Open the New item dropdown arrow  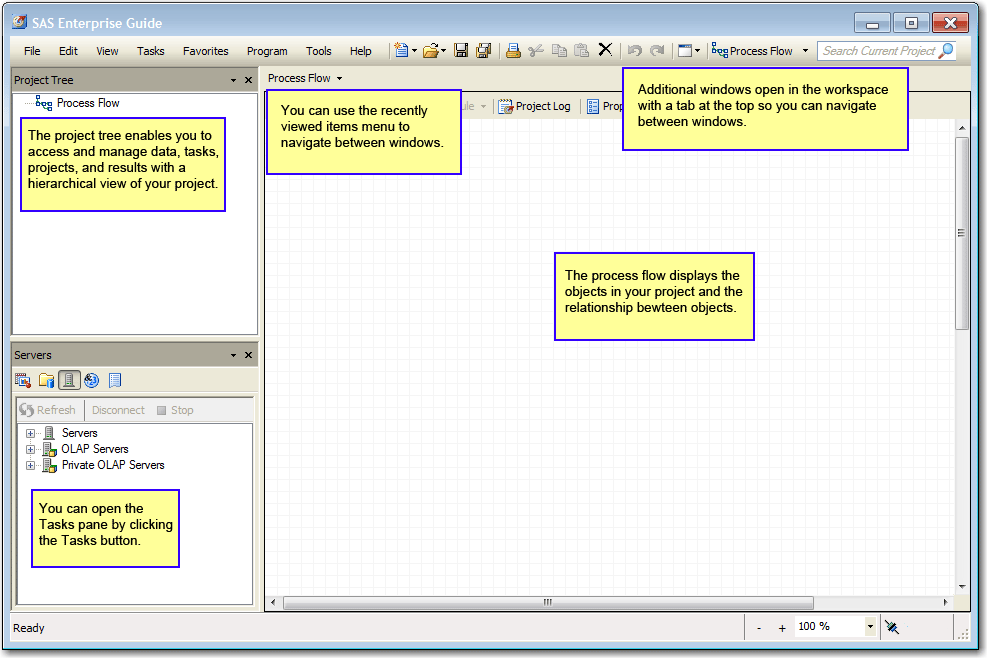pyautogui.click(x=412, y=50)
